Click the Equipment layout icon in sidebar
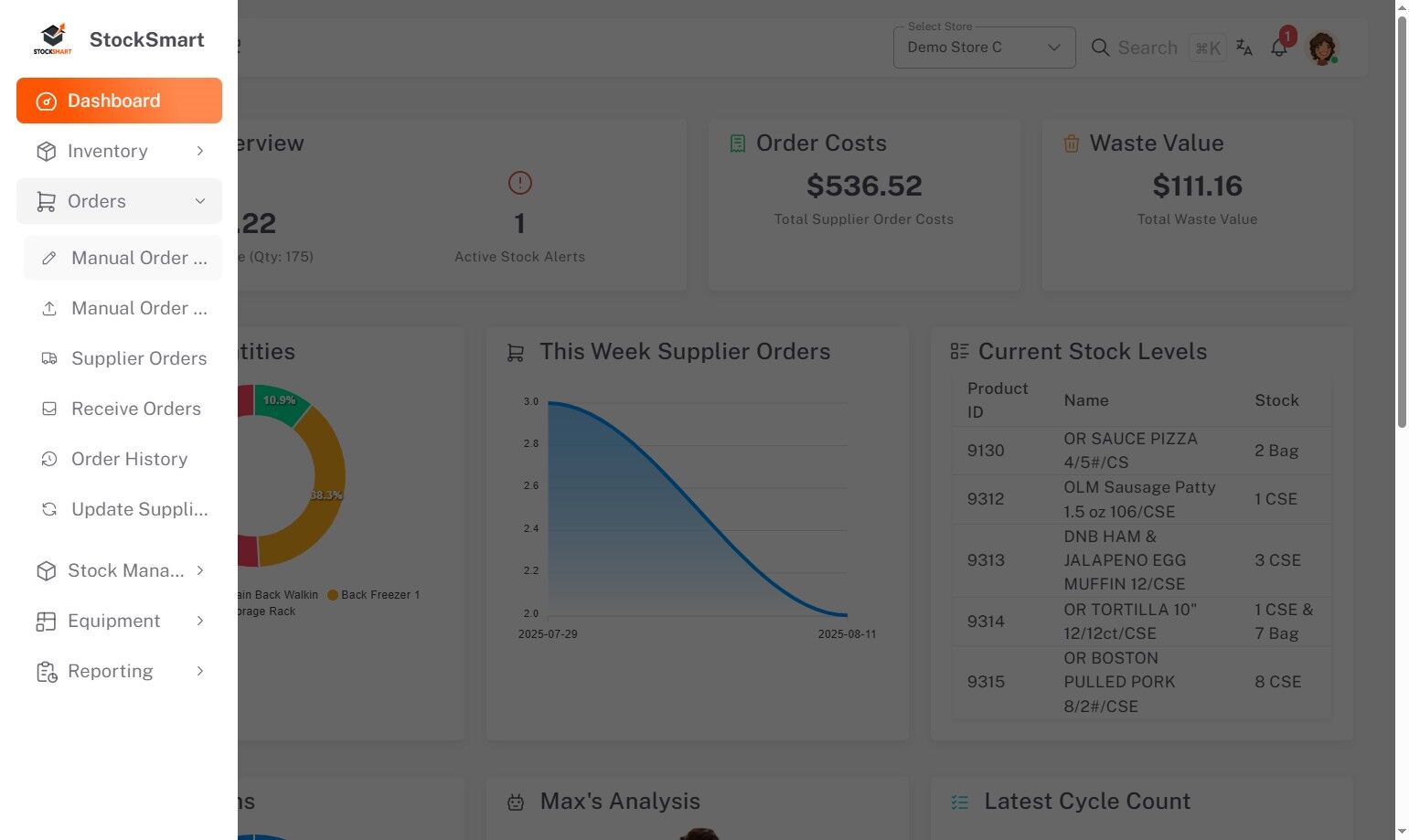This screenshot has height=840, width=1409. (46, 621)
